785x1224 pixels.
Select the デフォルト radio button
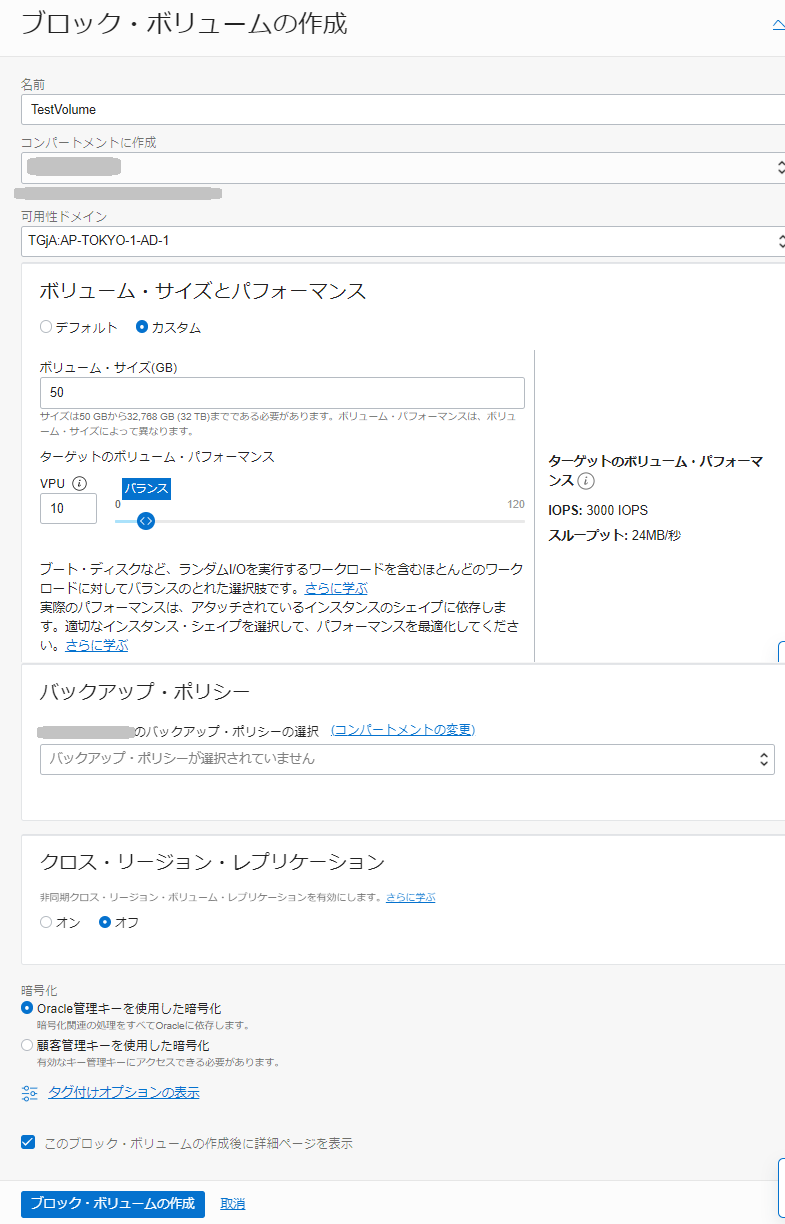[46, 327]
